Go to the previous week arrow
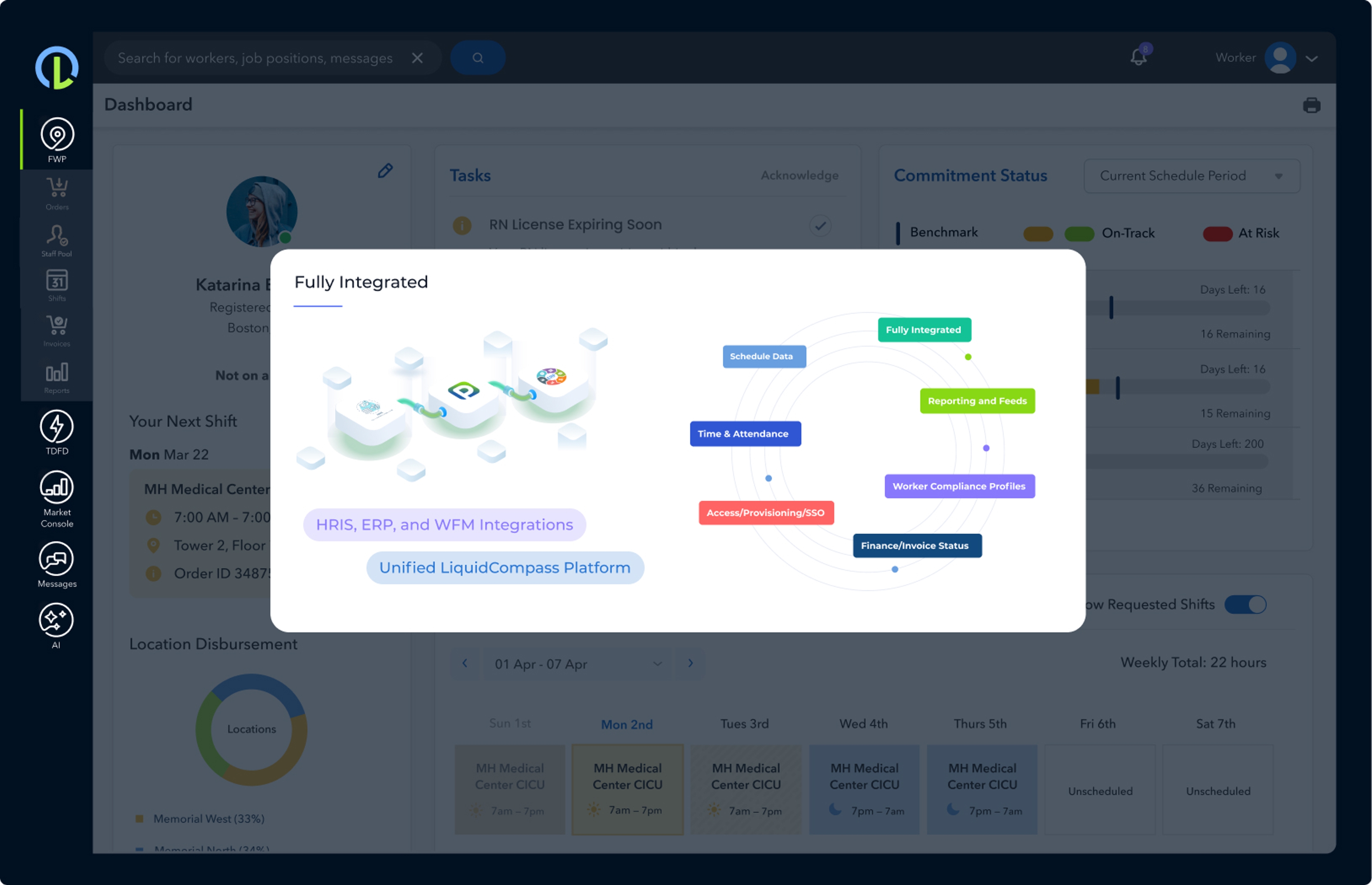The height and width of the screenshot is (885, 1372). coord(465,664)
